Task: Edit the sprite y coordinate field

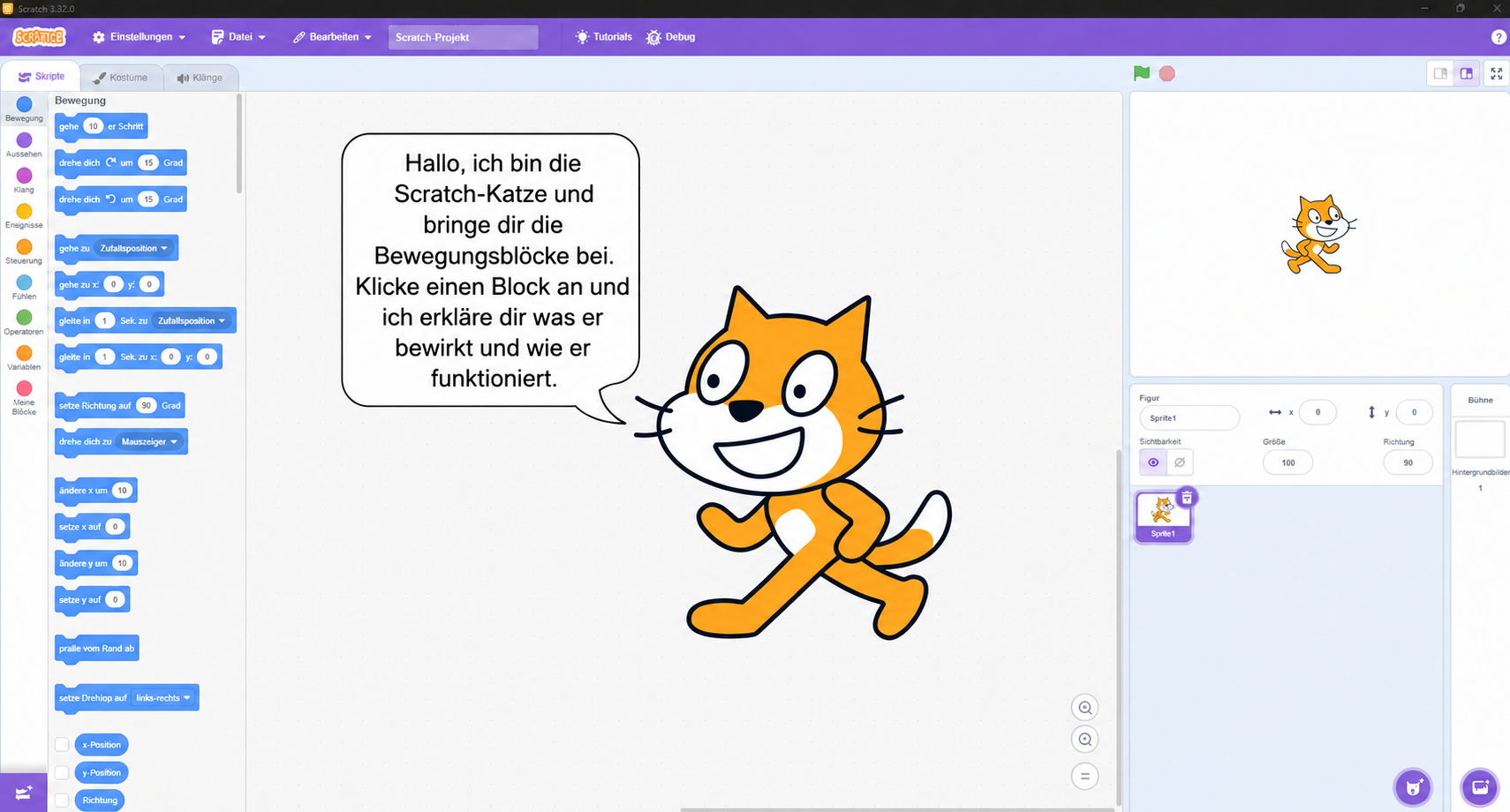Action: [x=1414, y=412]
